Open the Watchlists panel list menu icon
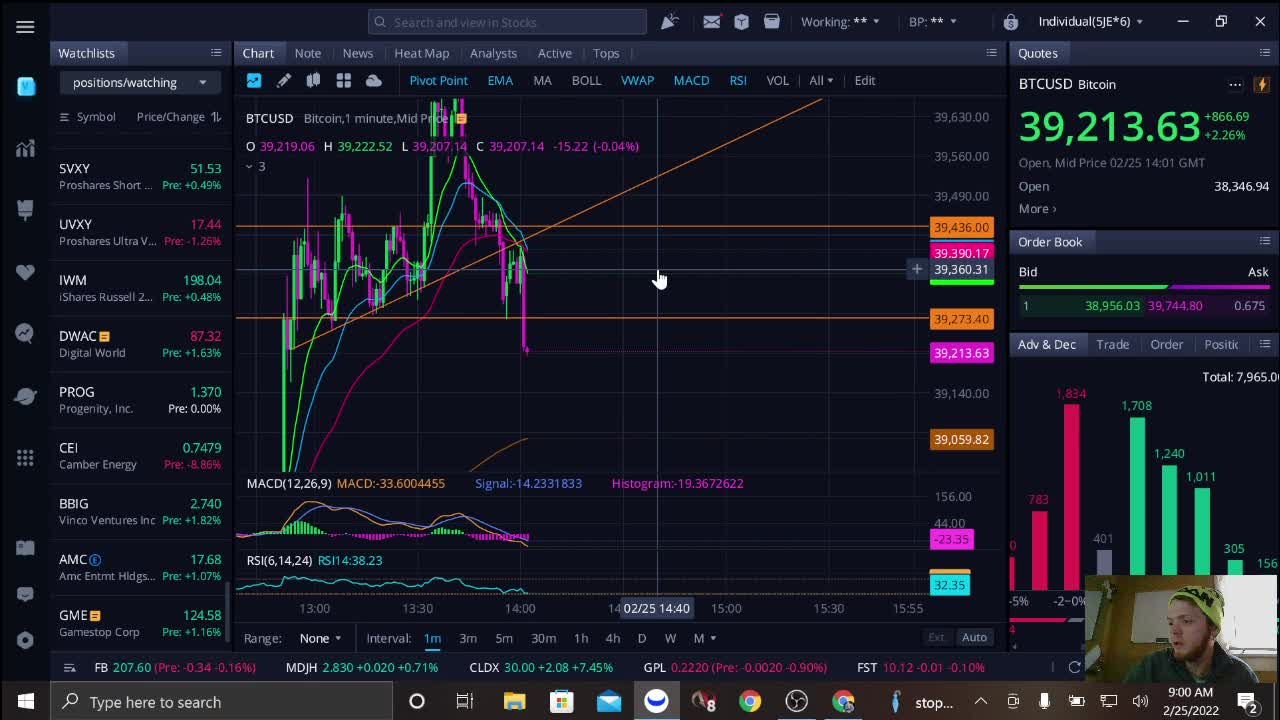Viewport: 1280px width, 720px height. pos(216,53)
